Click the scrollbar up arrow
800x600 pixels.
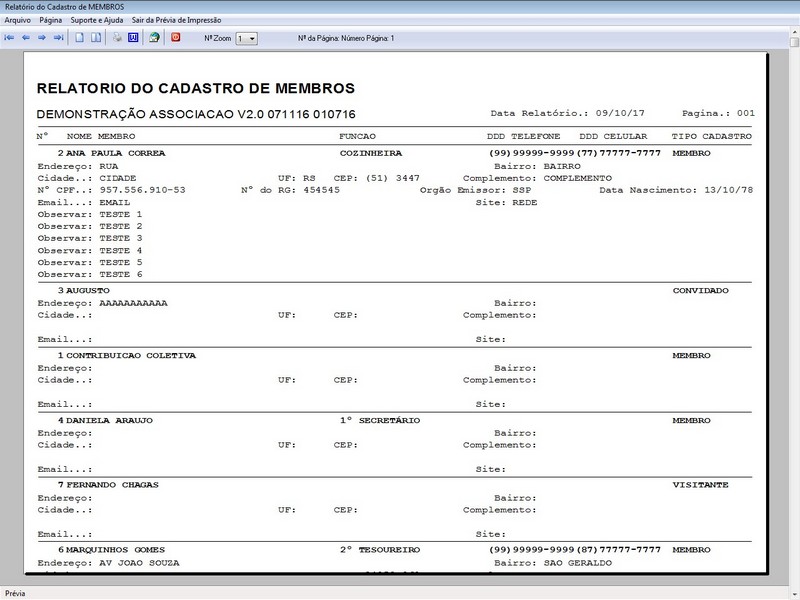pyautogui.click(x=794, y=32)
